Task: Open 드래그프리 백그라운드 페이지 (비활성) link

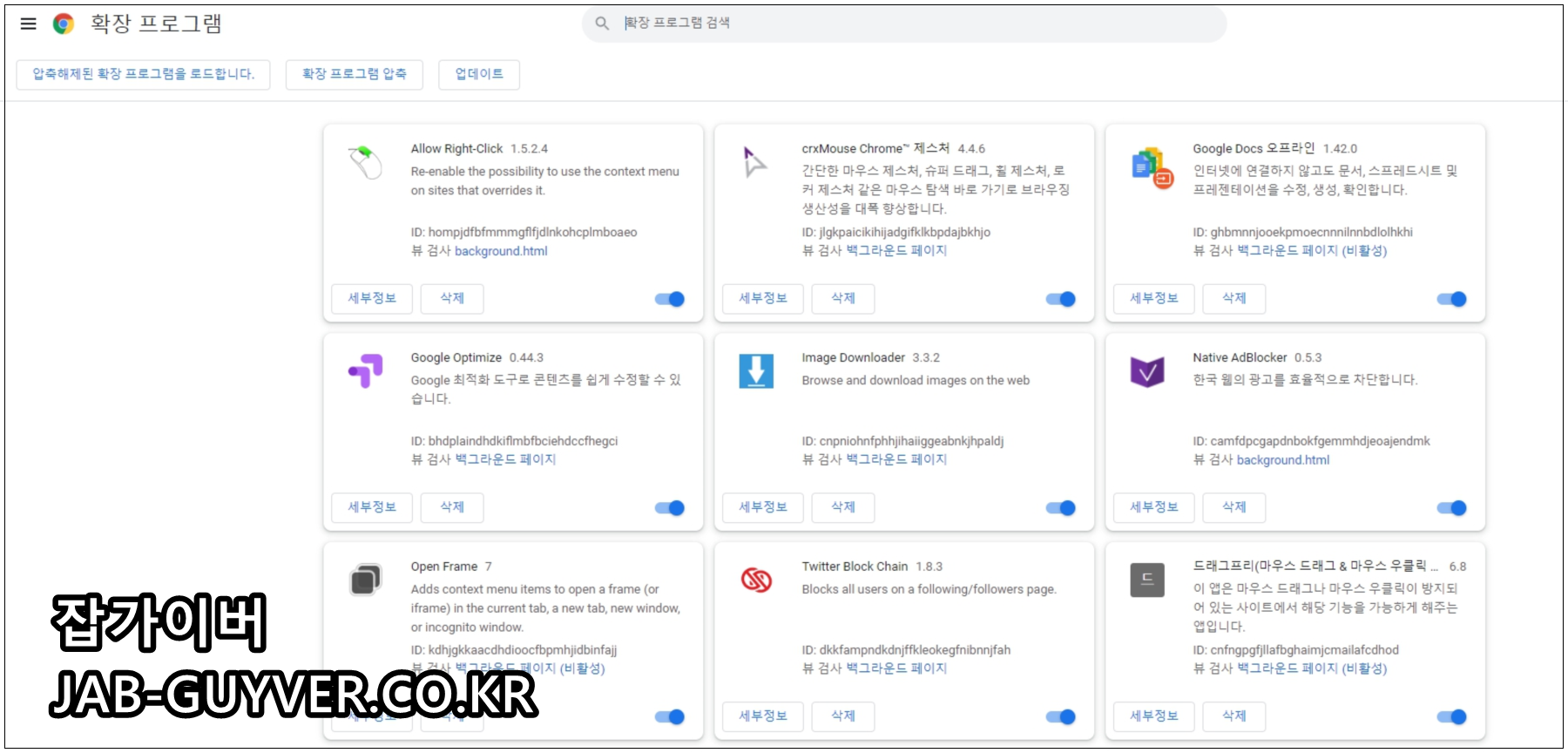Action: [x=1312, y=668]
